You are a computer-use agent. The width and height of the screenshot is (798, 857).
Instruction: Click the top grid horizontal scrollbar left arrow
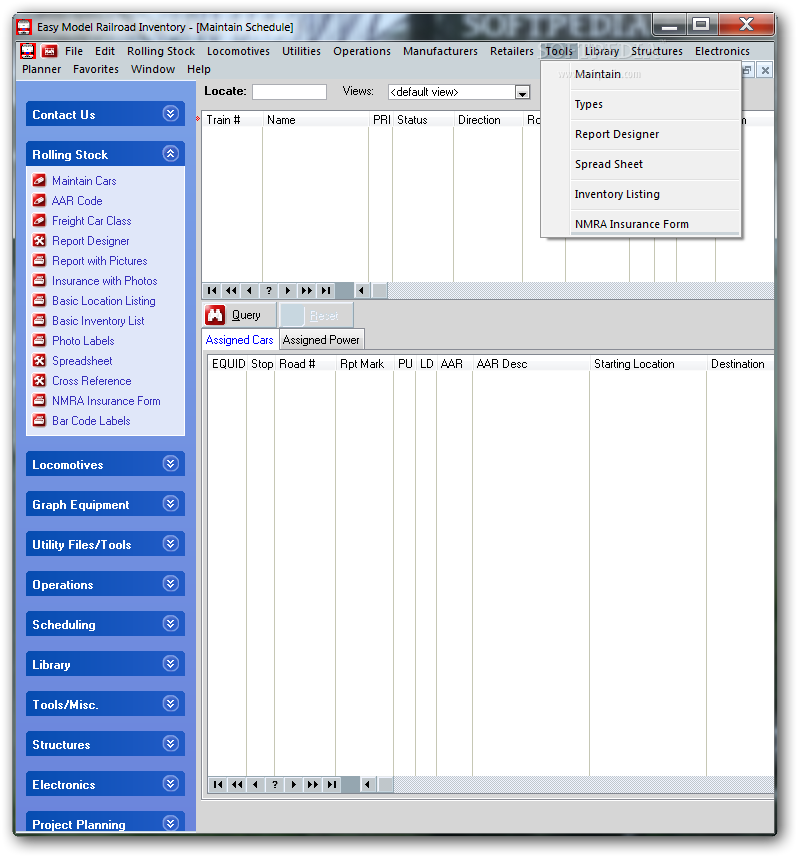point(361,291)
